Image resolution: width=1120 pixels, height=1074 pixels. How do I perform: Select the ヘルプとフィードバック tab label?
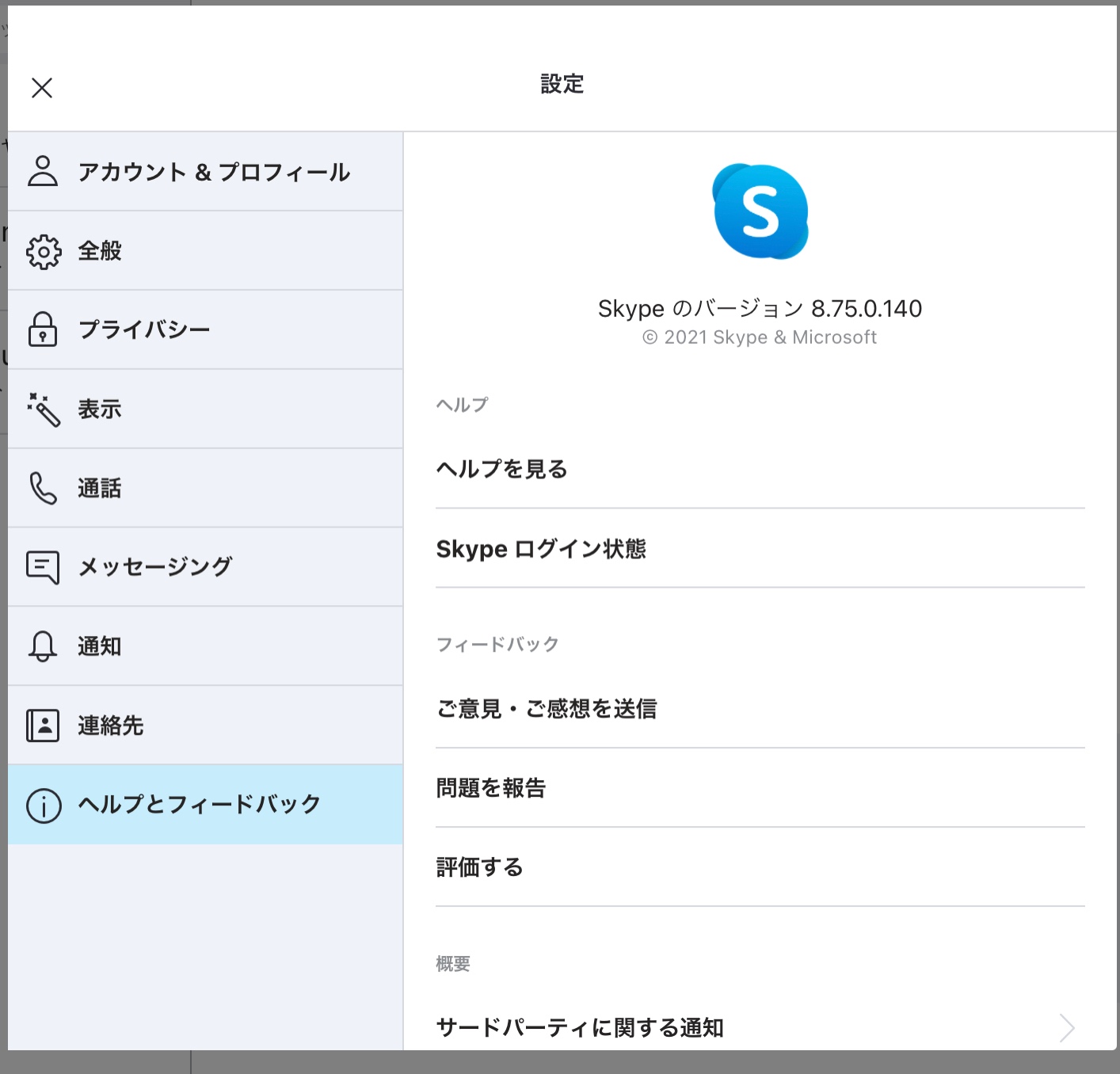[x=200, y=805]
